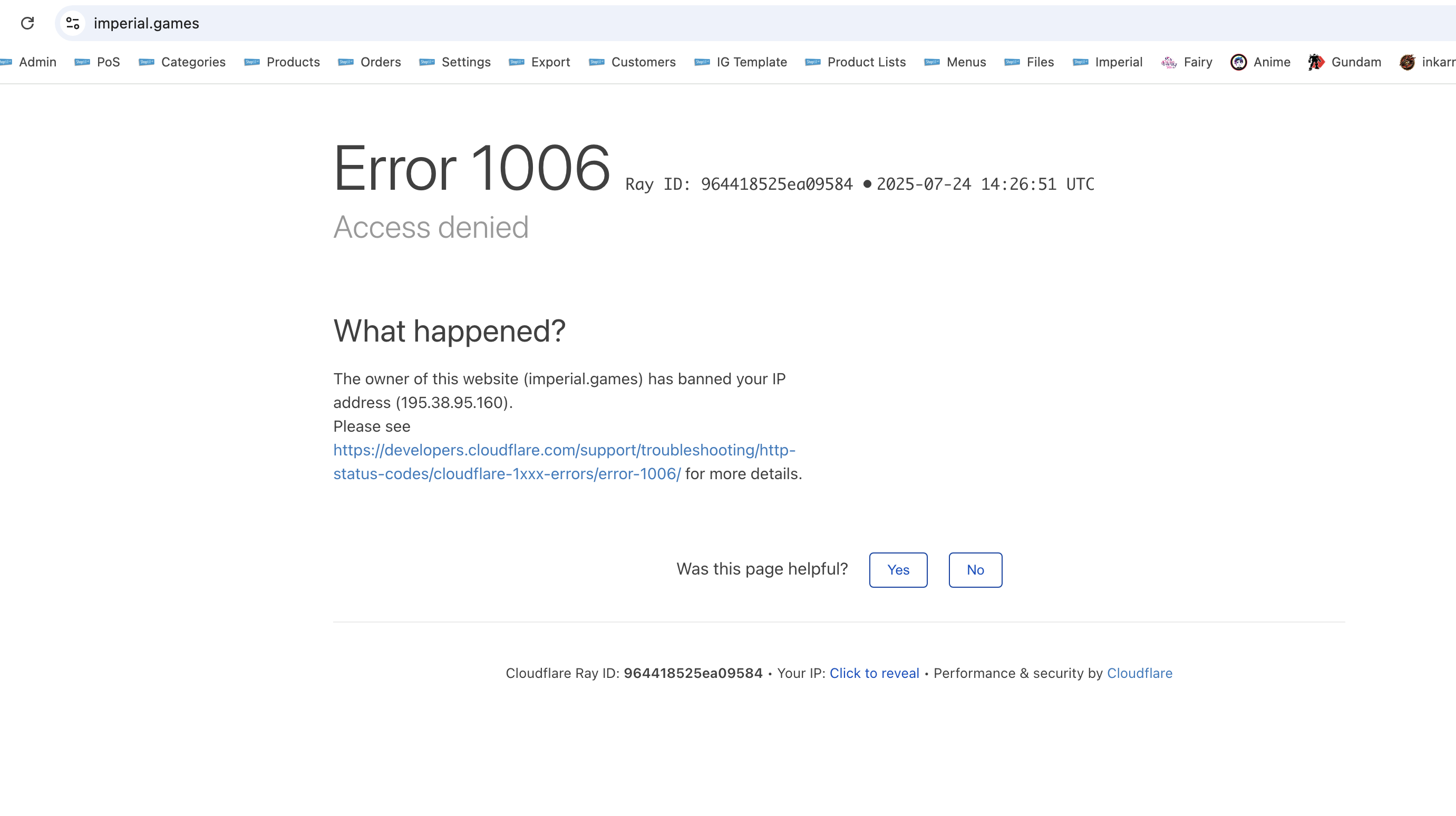
Task: Click the browser reload icon
Action: point(27,23)
